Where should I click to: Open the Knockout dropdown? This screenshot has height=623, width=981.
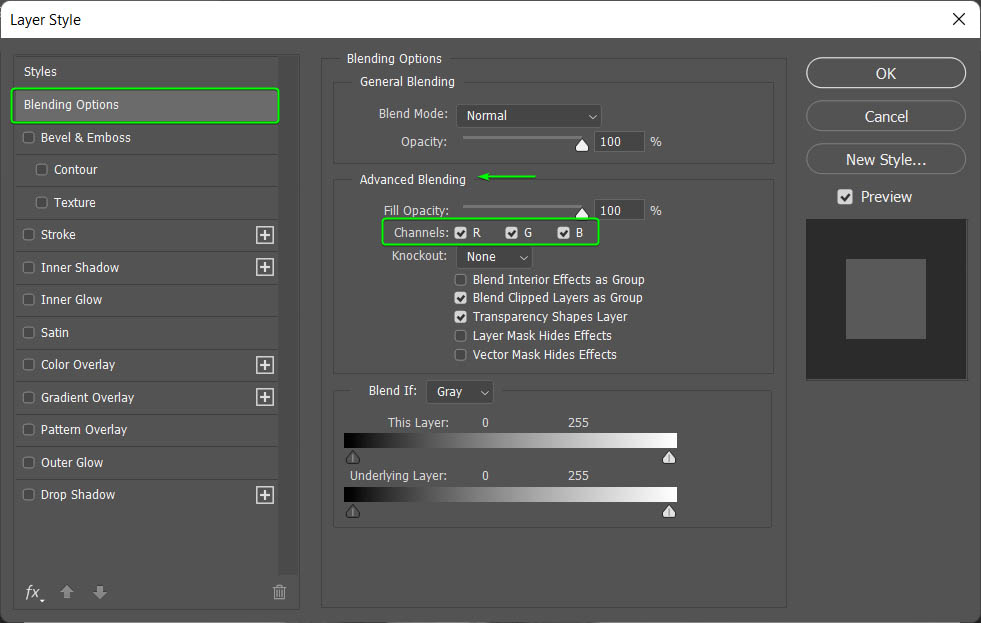click(x=494, y=257)
